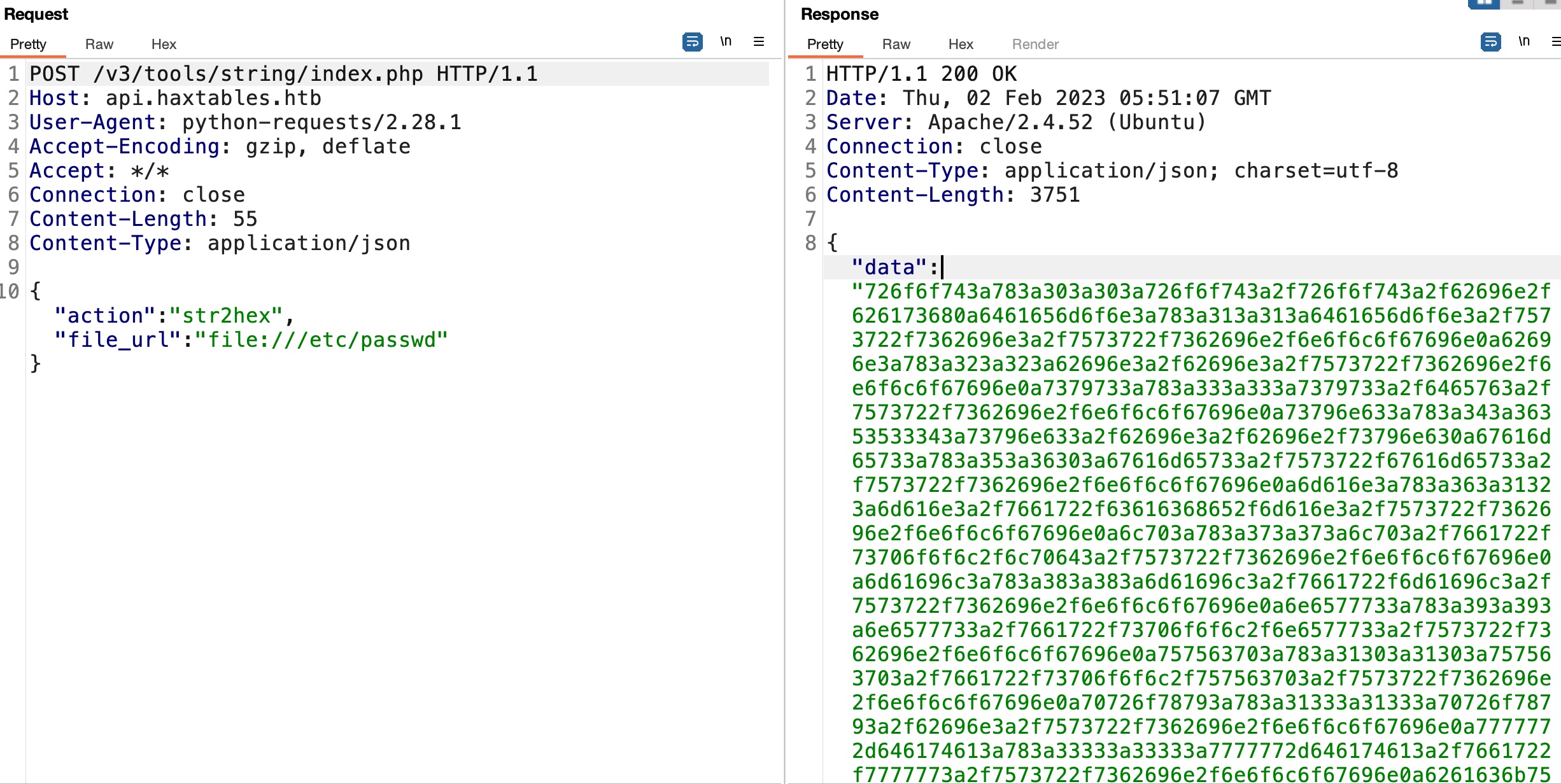The width and height of the screenshot is (1561, 784).
Task: Toggle word wrap in Response panel
Action: click(x=1490, y=42)
